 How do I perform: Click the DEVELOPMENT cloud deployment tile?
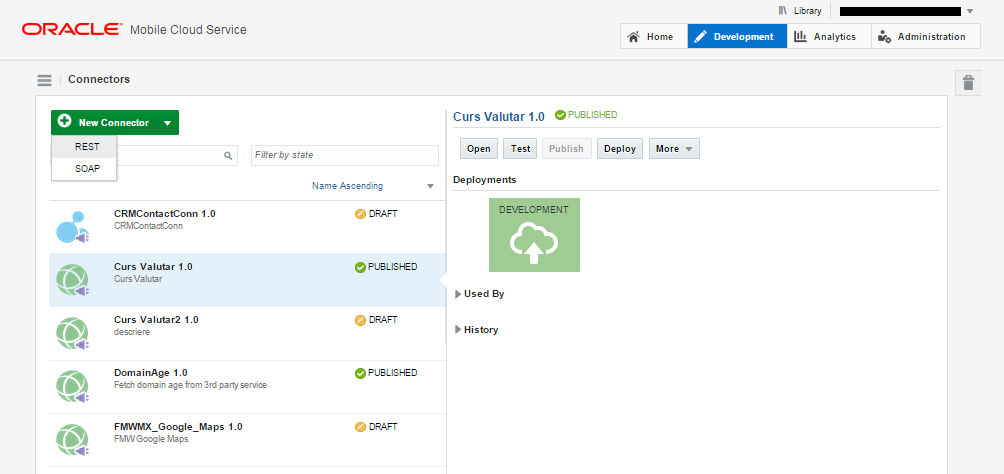coord(534,235)
